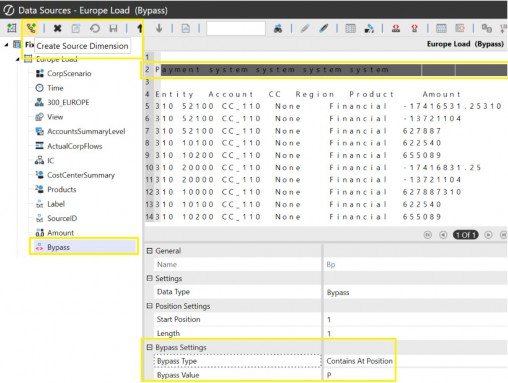Click the binoculars search icon
Screen dimensions: 508x383
278,29
